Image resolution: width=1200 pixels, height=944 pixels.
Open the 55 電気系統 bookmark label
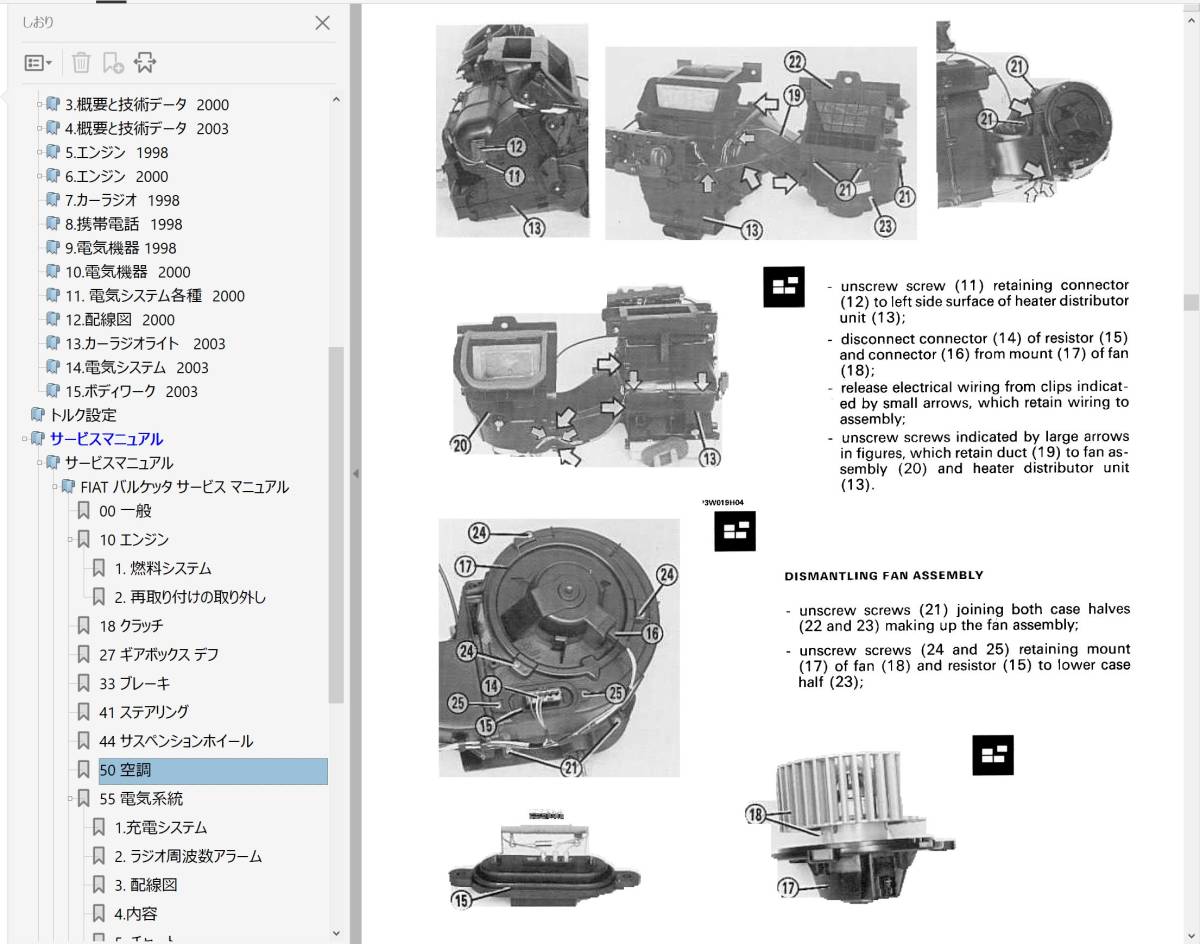tap(141, 799)
